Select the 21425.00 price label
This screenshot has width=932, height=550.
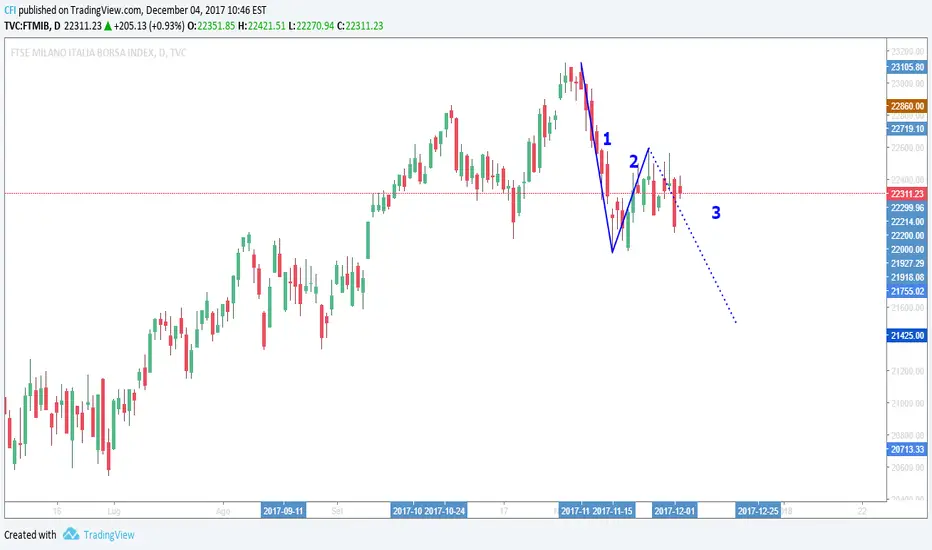tap(907, 336)
